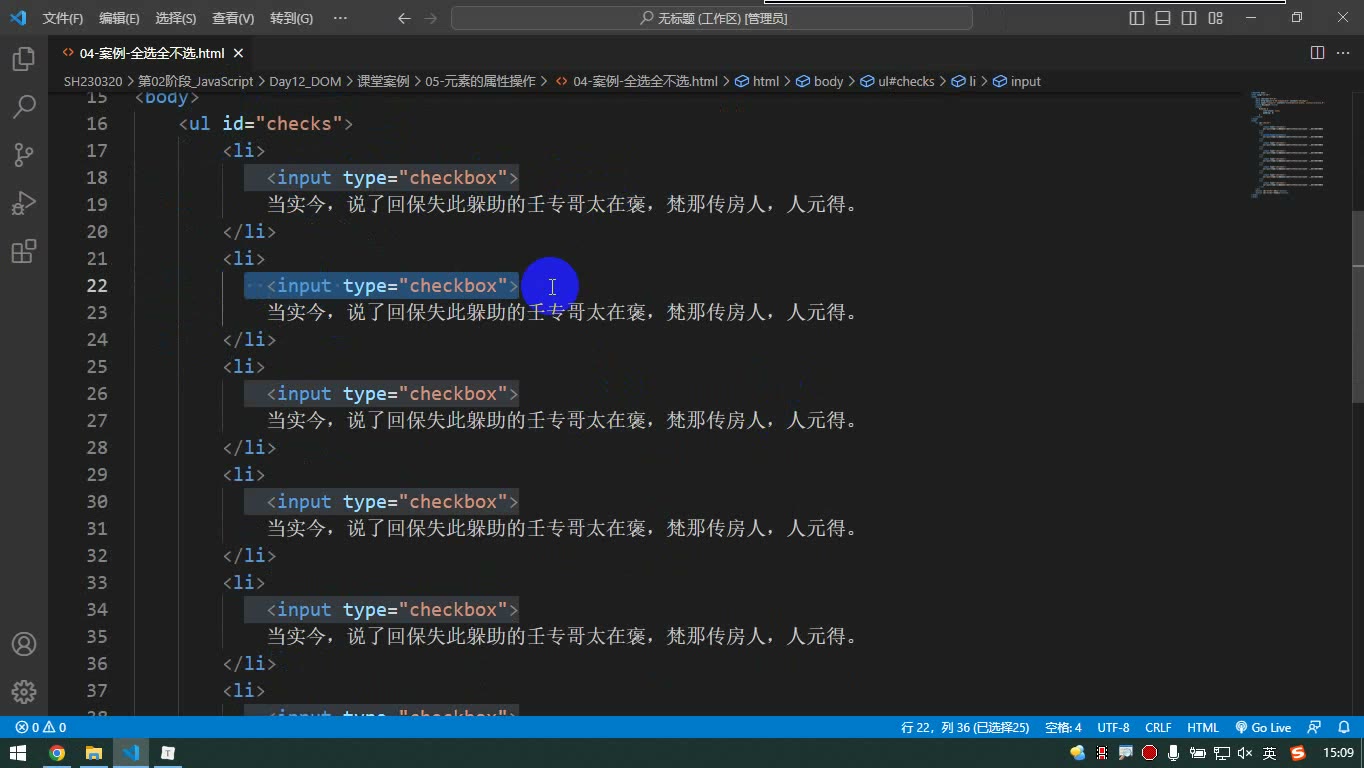Split the editor to the right
1364x768 pixels.
[x=1317, y=53]
